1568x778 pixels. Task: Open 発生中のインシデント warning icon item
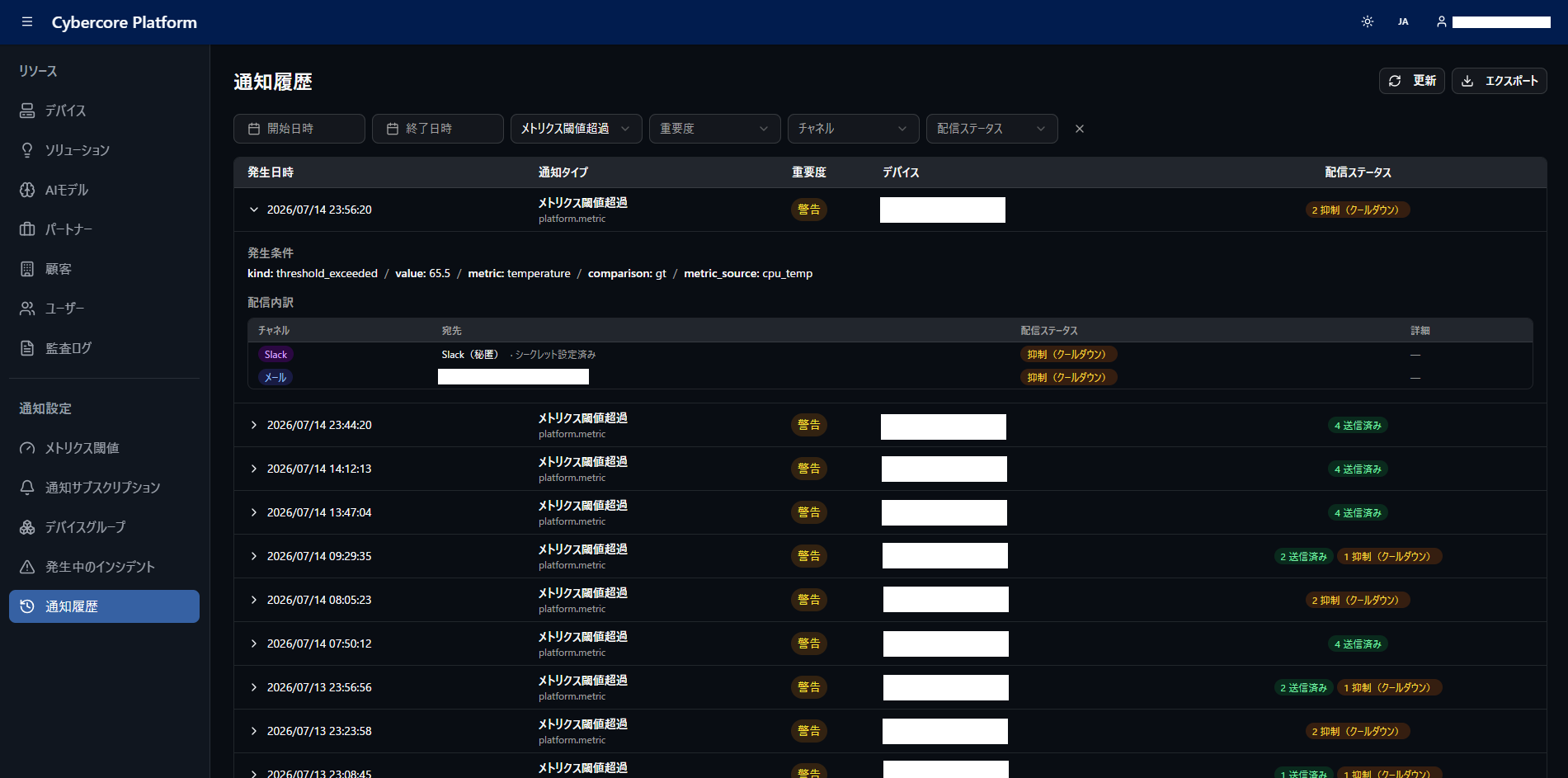click(x=104, y=567)
